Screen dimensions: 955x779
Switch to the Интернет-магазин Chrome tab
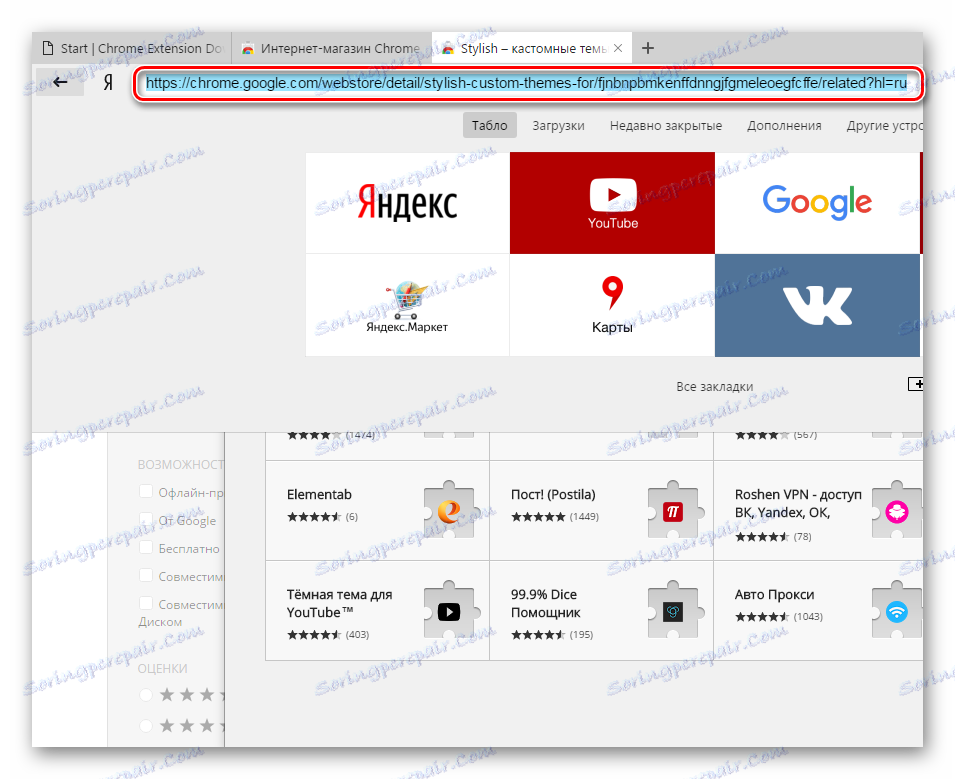tap(331, 48)
